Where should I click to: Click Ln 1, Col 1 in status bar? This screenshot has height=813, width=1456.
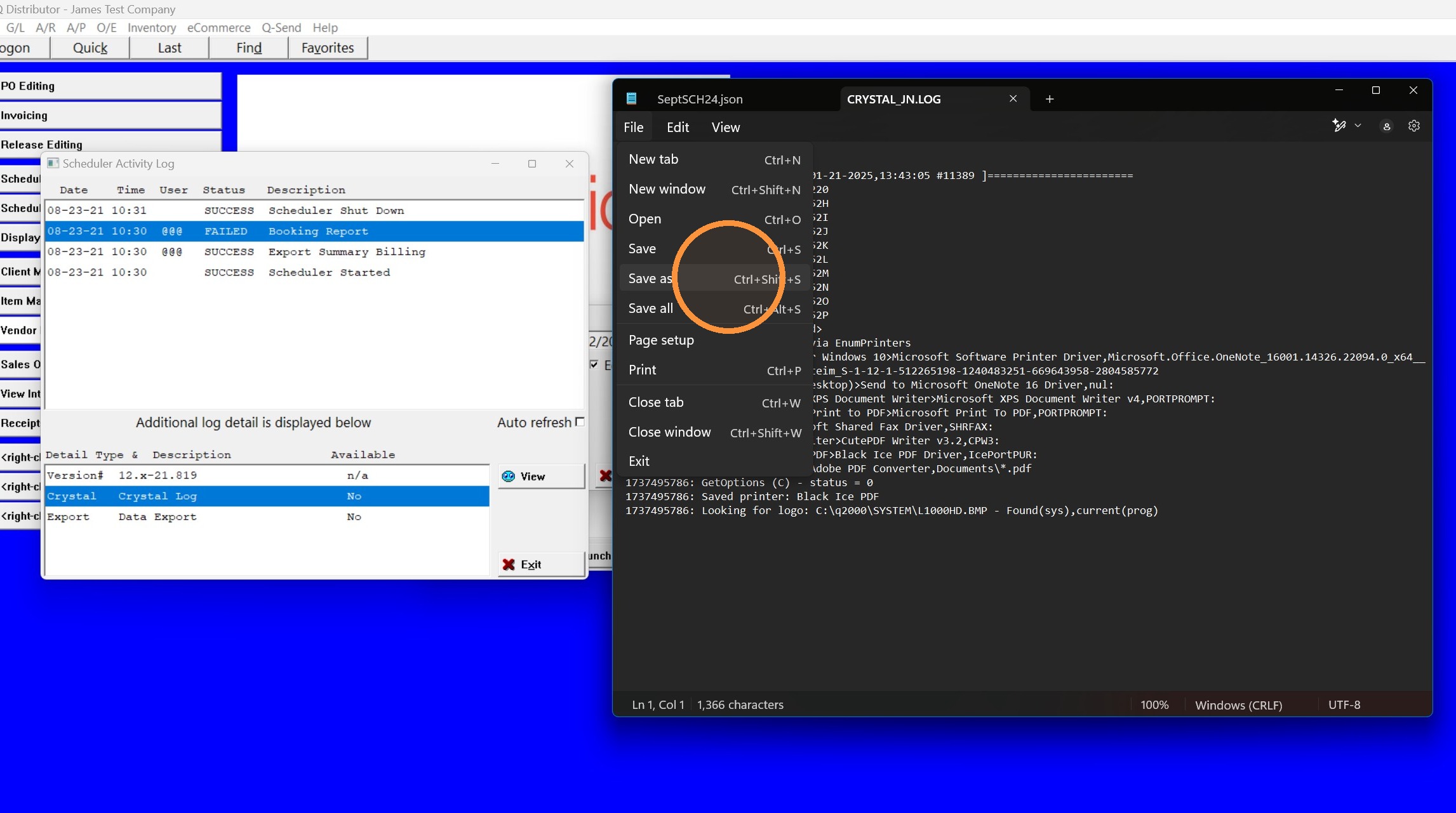(x=658, y=704)
